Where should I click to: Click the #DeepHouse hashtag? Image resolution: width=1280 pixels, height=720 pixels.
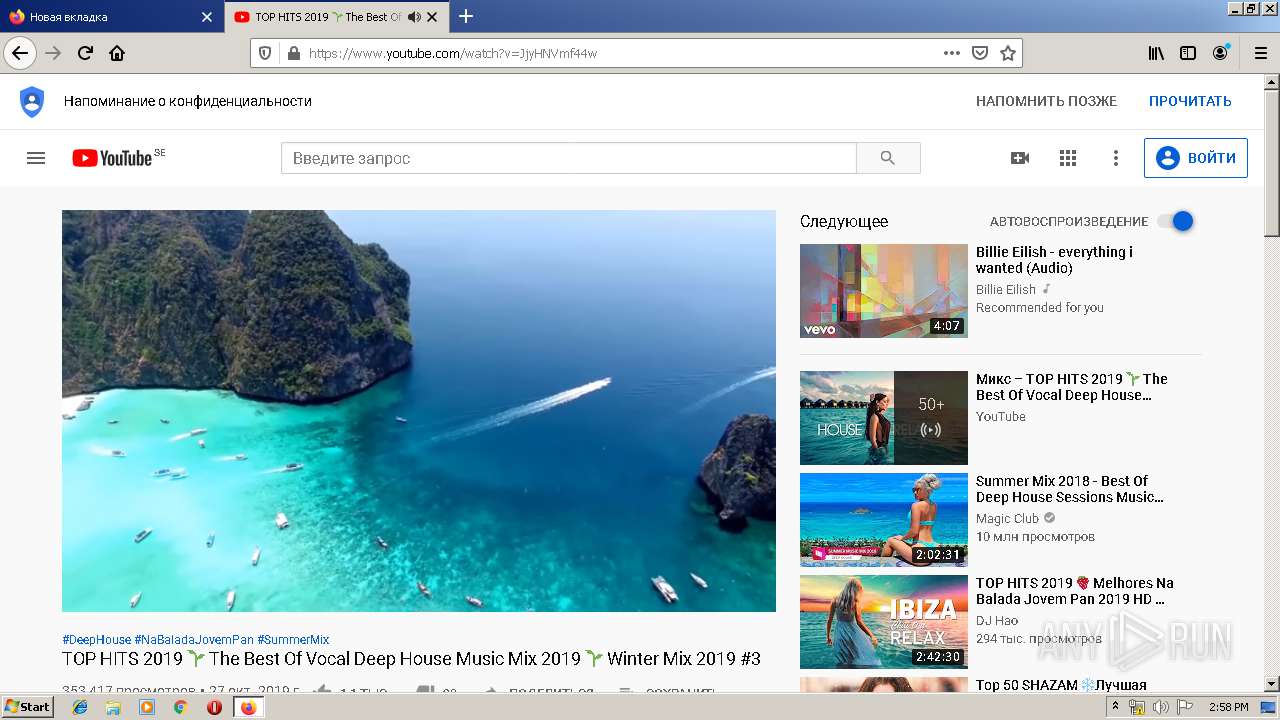(96, 640)
